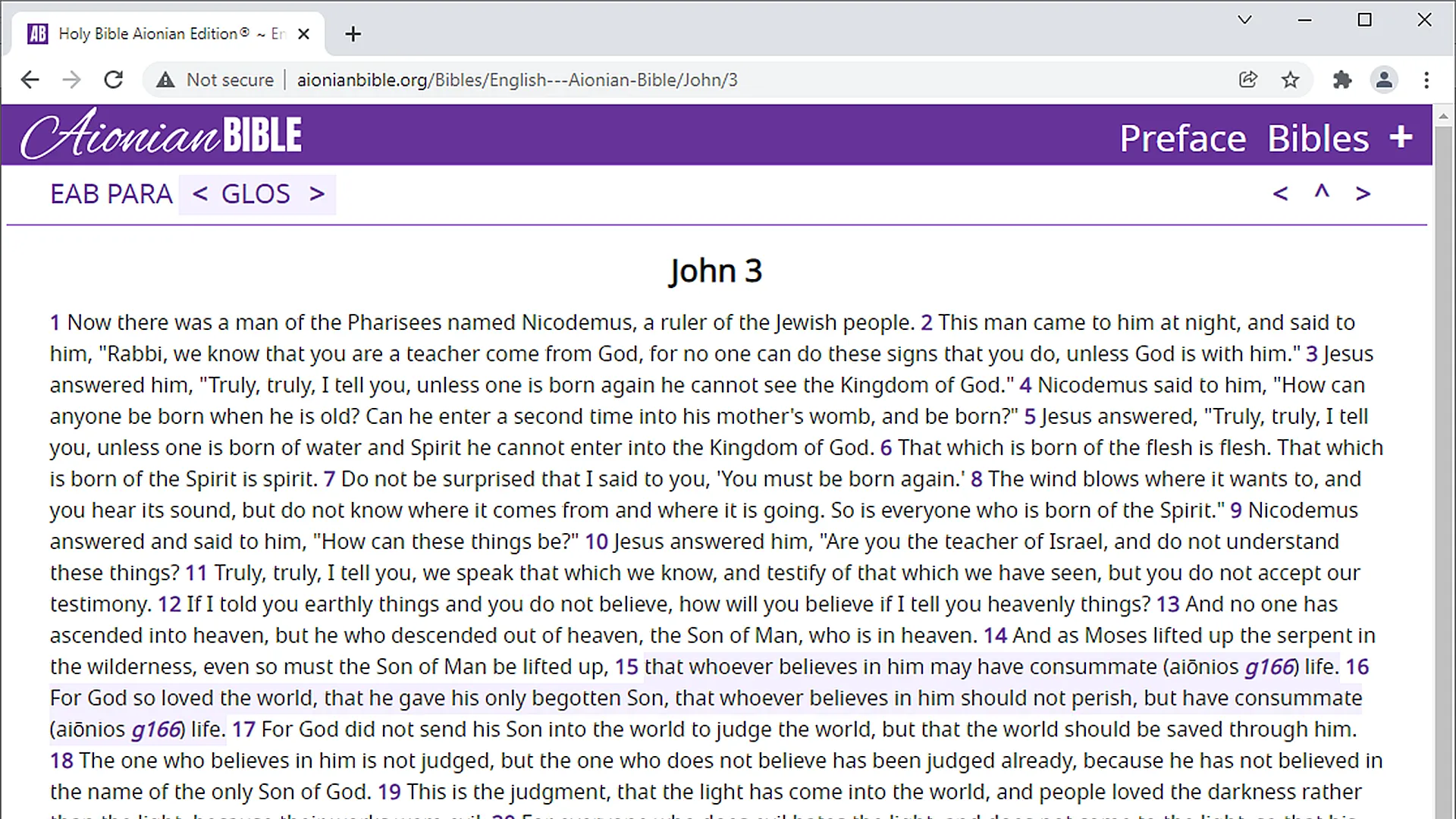Image resolution: width=1456 pixels, height=819 pixels.
Task: Click verse number 19
Action: point(389,792)
